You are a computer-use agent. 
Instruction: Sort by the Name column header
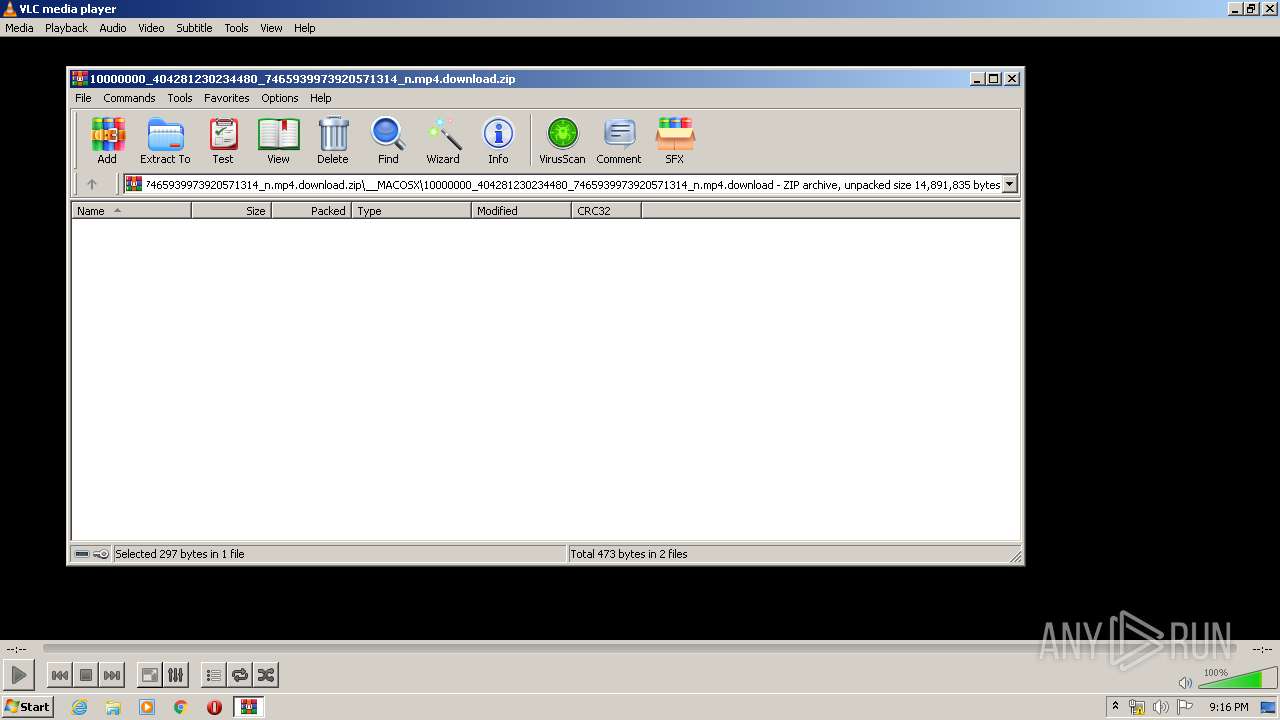point(131,211)
